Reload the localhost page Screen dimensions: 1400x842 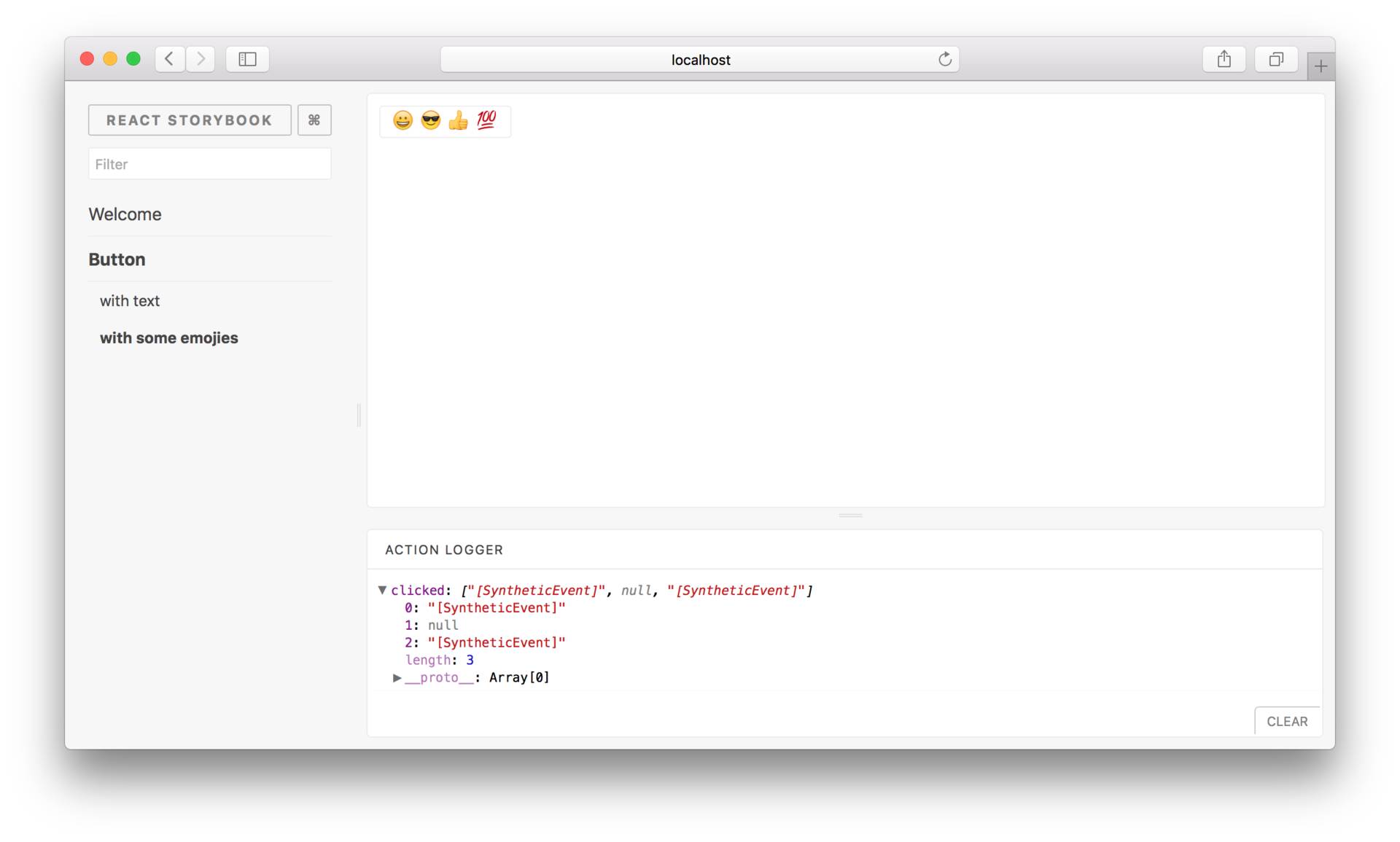(x=945, y=59)
